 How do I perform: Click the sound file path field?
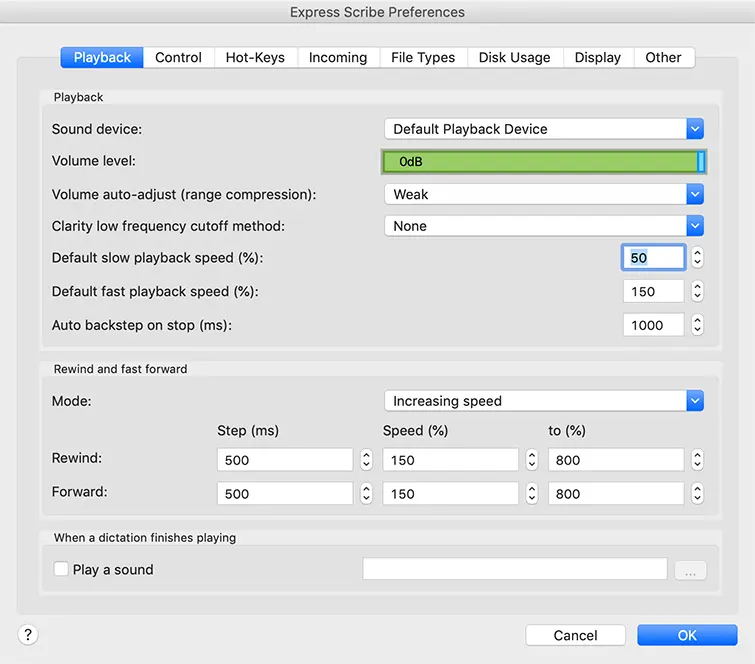(x=515, y=569)
